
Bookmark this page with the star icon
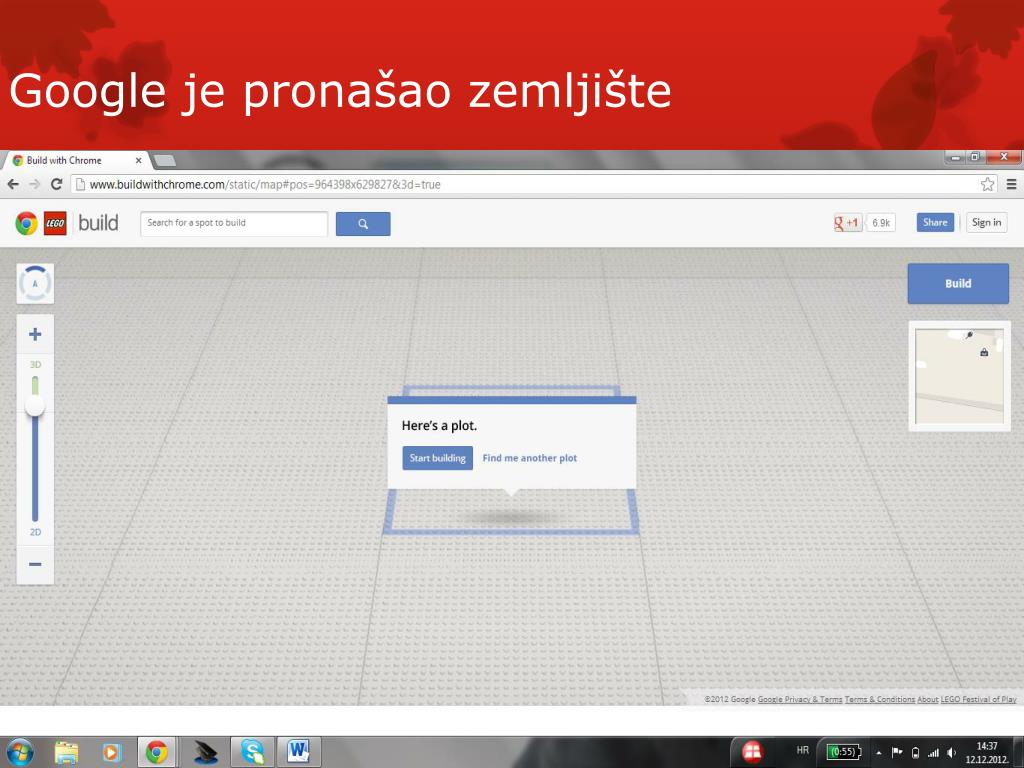click(987, 184)
